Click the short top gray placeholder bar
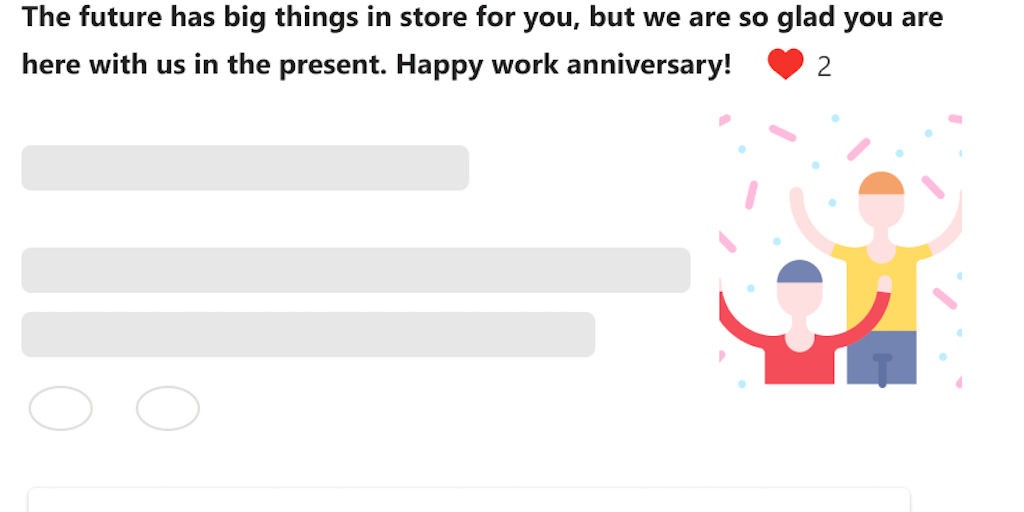The width and height of the screenshot is (1024, 512). [245, 168]
